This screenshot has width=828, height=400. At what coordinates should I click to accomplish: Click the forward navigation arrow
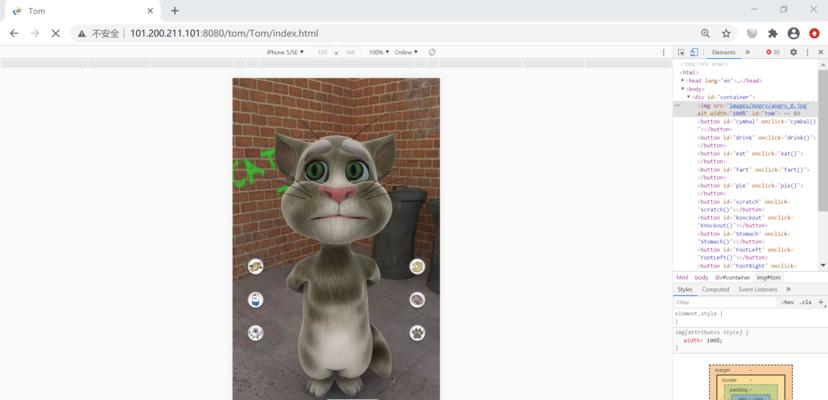pyautogui.click(x=35, y=33)
